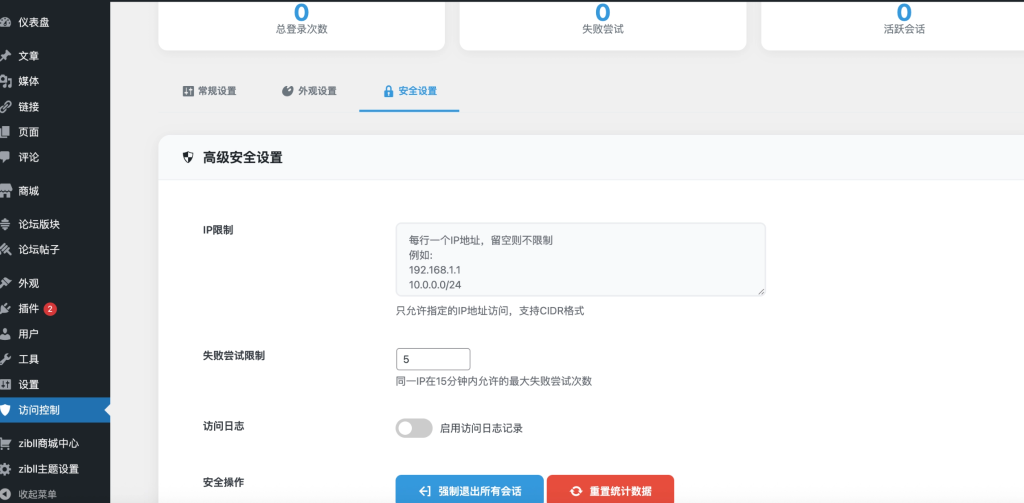Screen dimensions: 1024x503
Task: Click 收起菜单 to collapse sidebar
Action: tap(55, 494)
